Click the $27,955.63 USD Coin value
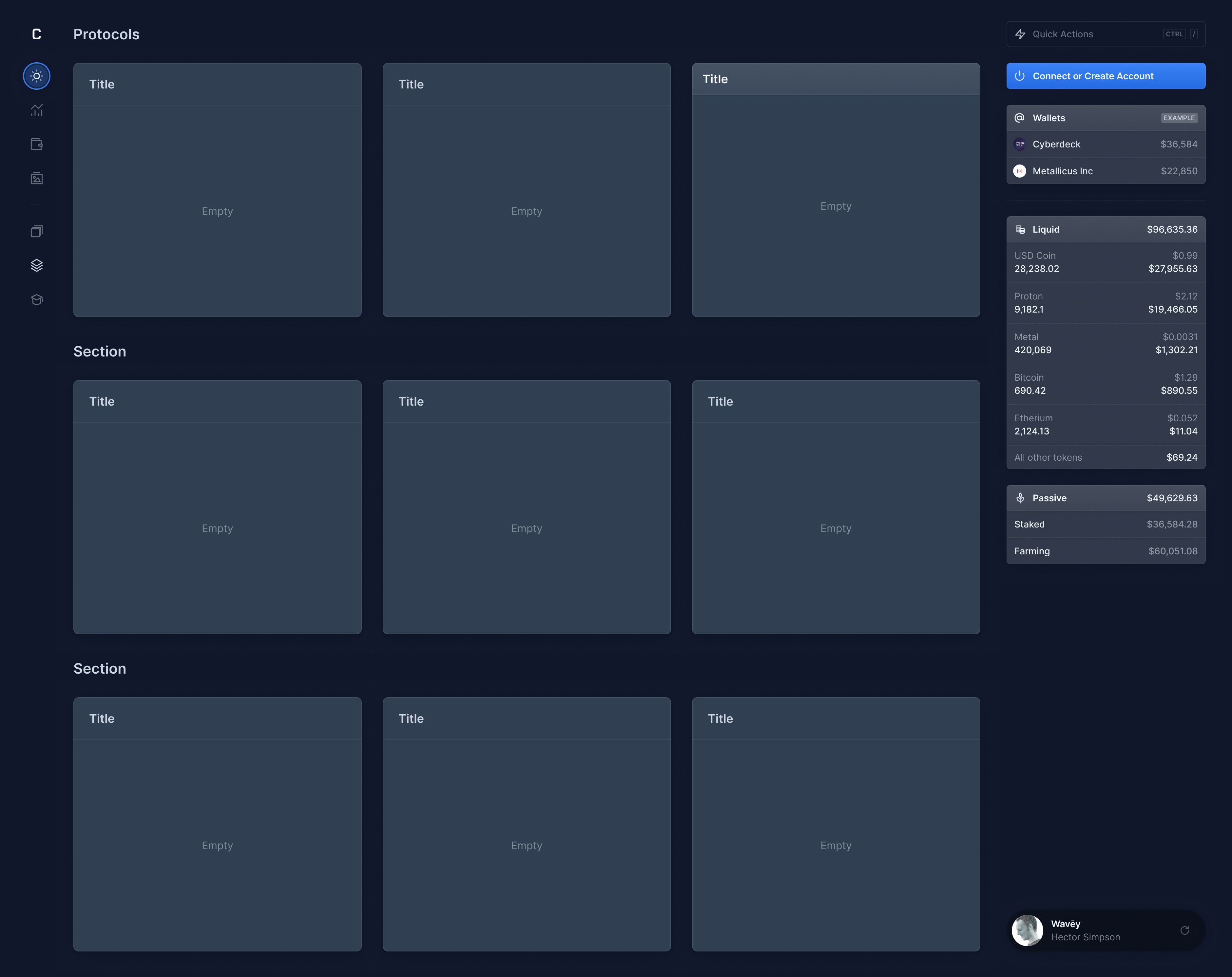The width and height of the screenshot is (1232, 977). [x=1173, y=269]
